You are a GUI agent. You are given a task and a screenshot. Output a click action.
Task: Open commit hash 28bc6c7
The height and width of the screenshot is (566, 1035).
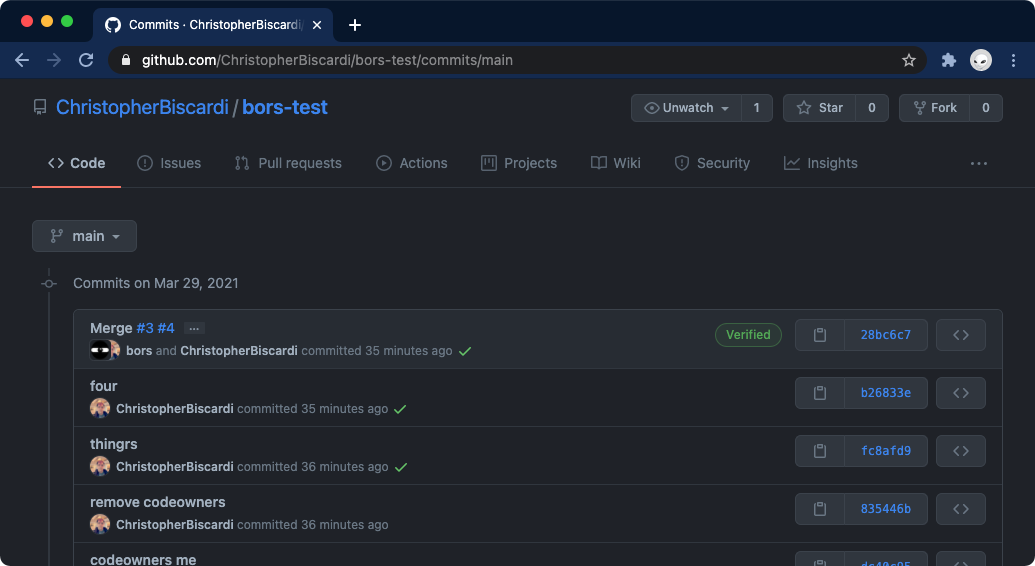coord(886,335)
